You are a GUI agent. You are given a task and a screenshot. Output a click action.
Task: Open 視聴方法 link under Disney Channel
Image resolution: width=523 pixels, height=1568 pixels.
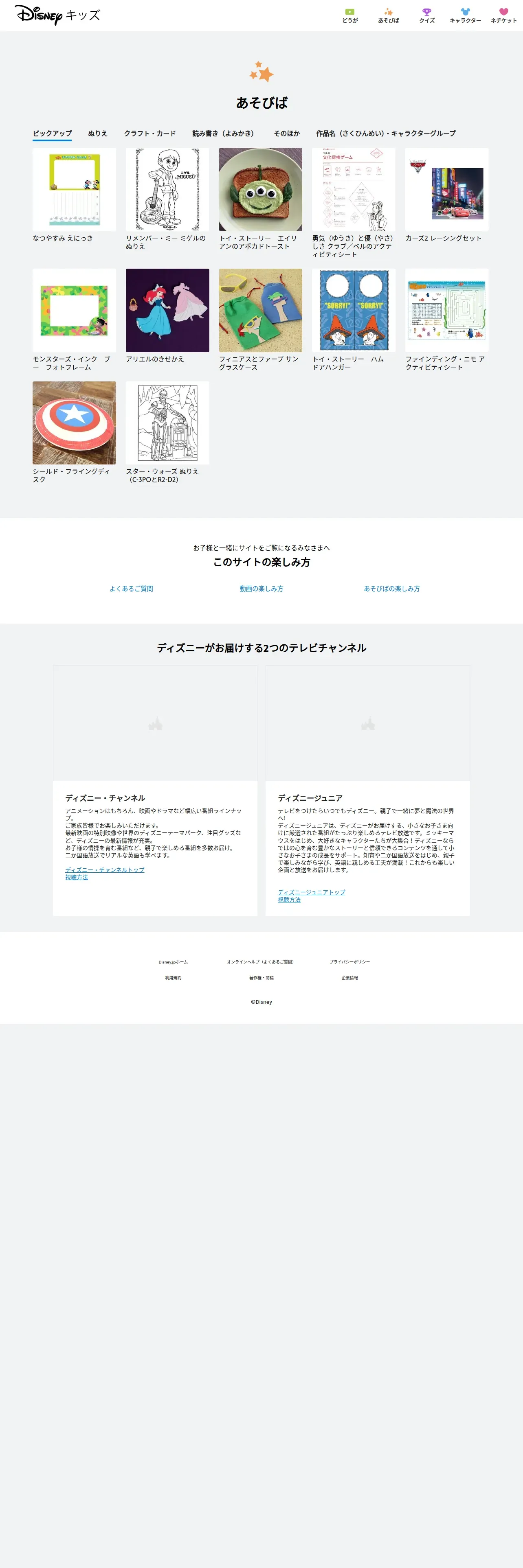(77, 877)
